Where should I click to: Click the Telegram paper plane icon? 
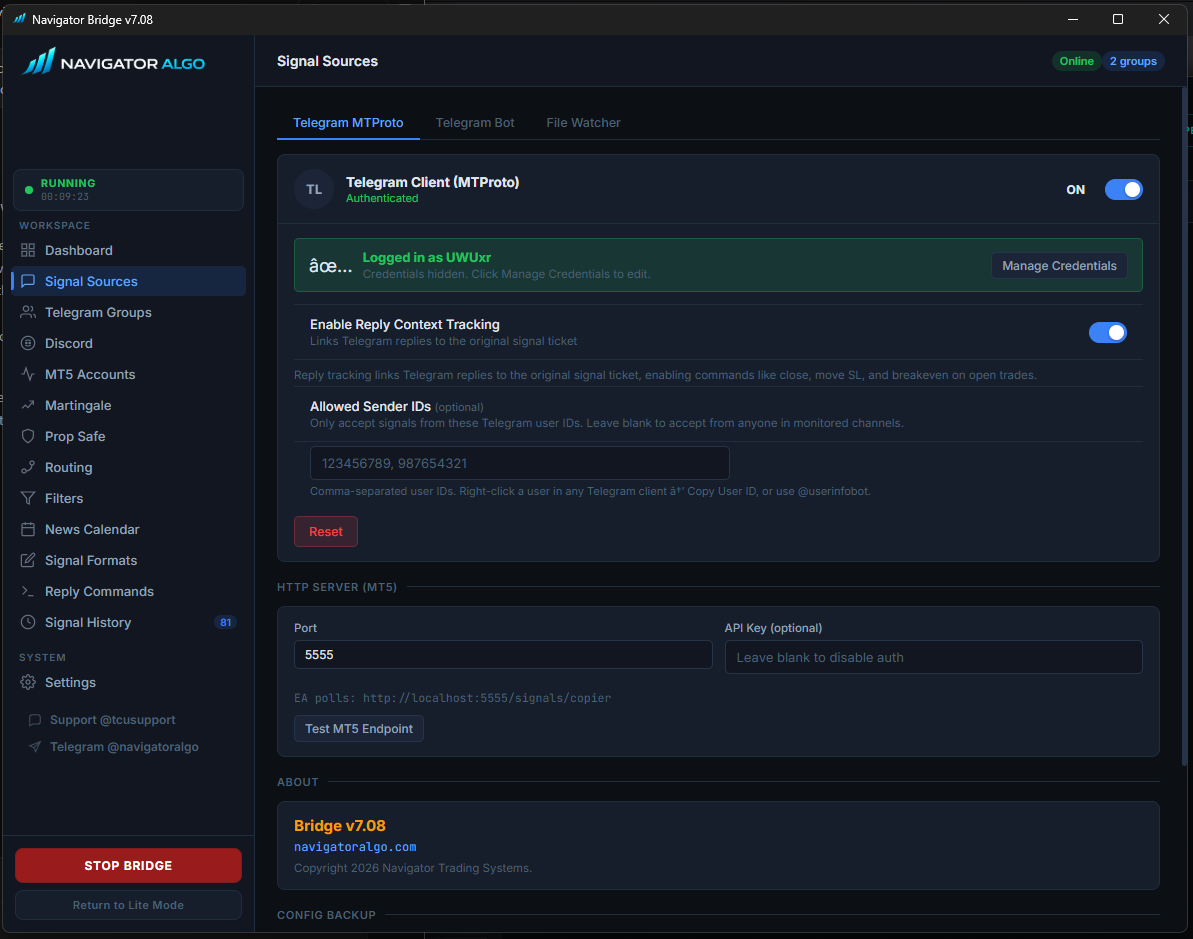[35, 747]
